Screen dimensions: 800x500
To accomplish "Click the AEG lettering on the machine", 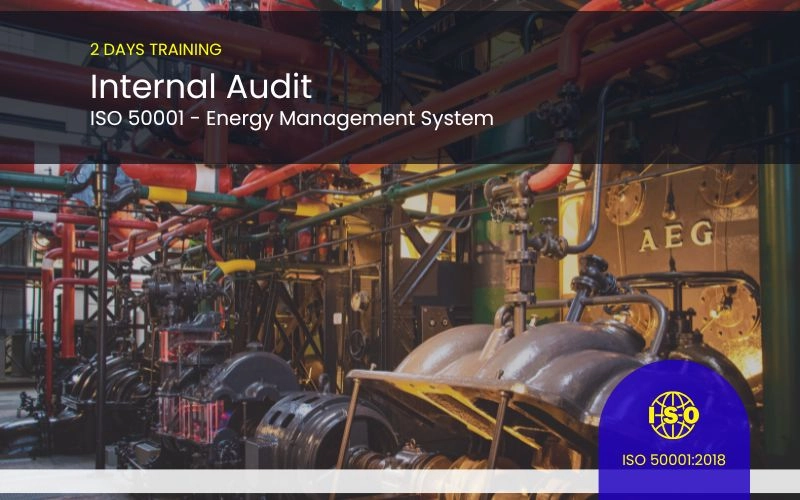I will pyautogui.click(x=676, y=236).
